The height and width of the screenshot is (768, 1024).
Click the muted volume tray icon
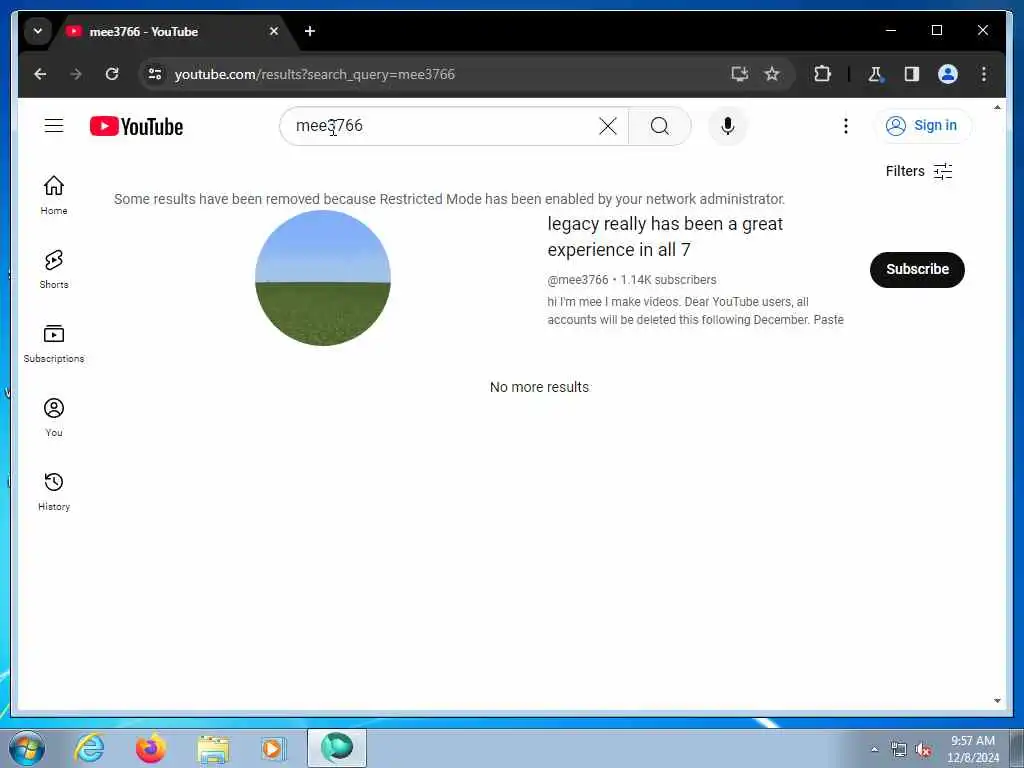(923, 750)
